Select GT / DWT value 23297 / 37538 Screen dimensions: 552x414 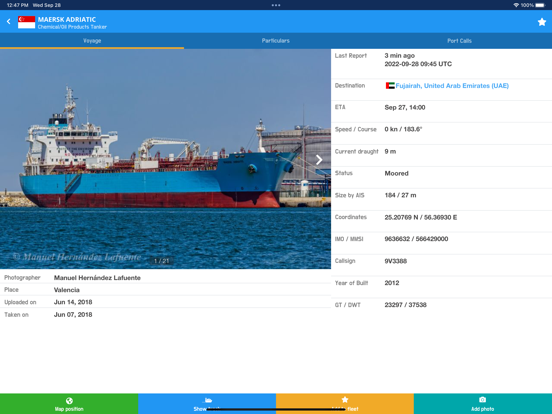pyautogui.click(x=406, y=305)
